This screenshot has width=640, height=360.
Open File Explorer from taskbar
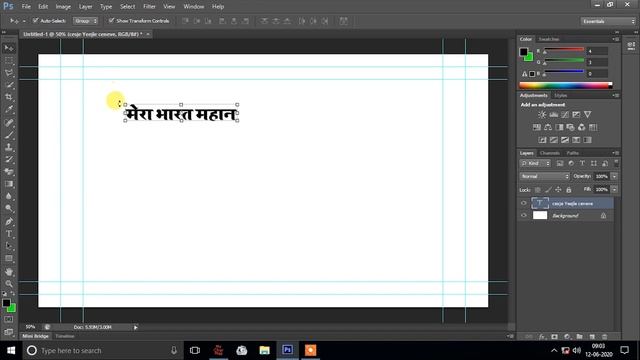[x=264, y=351]
